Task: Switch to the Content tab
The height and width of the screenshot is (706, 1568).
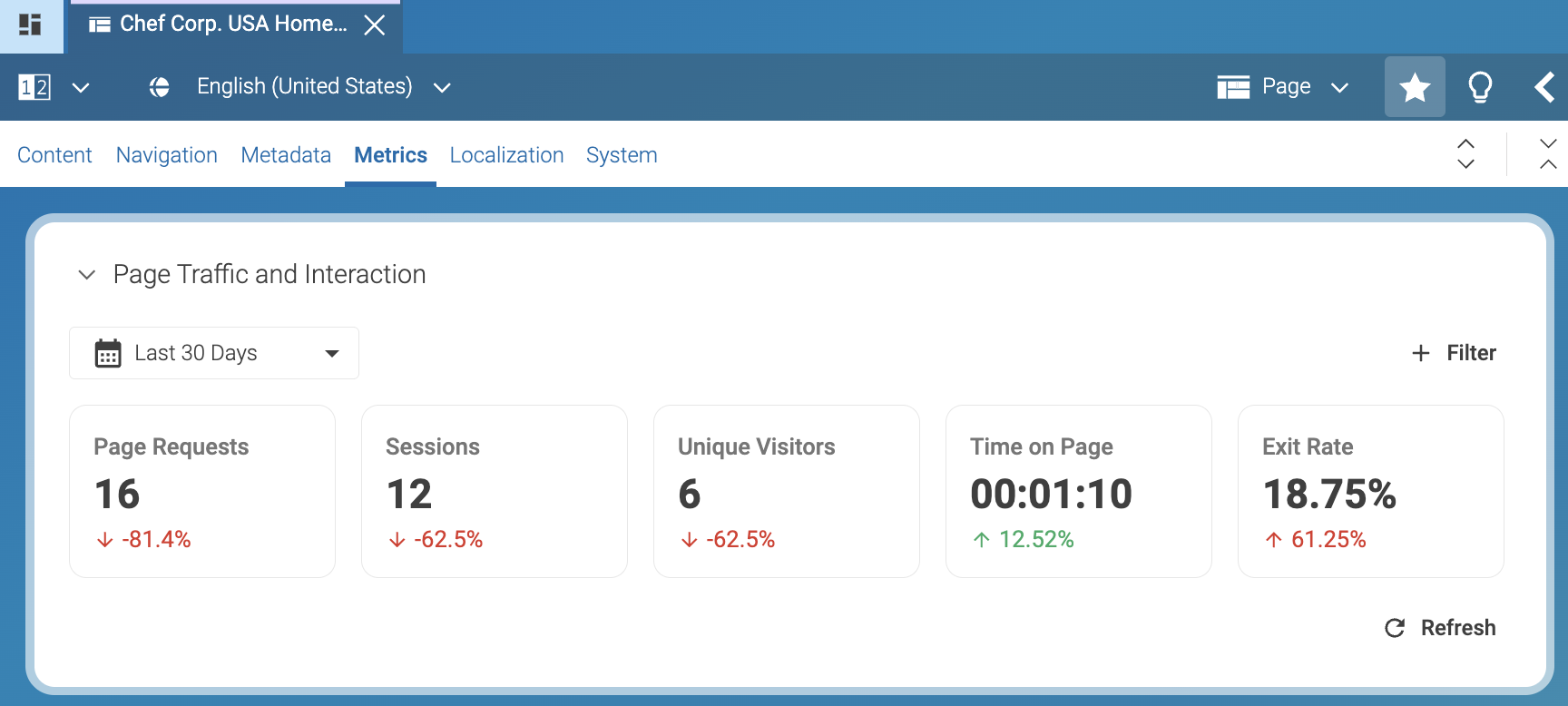Action: 54,155
